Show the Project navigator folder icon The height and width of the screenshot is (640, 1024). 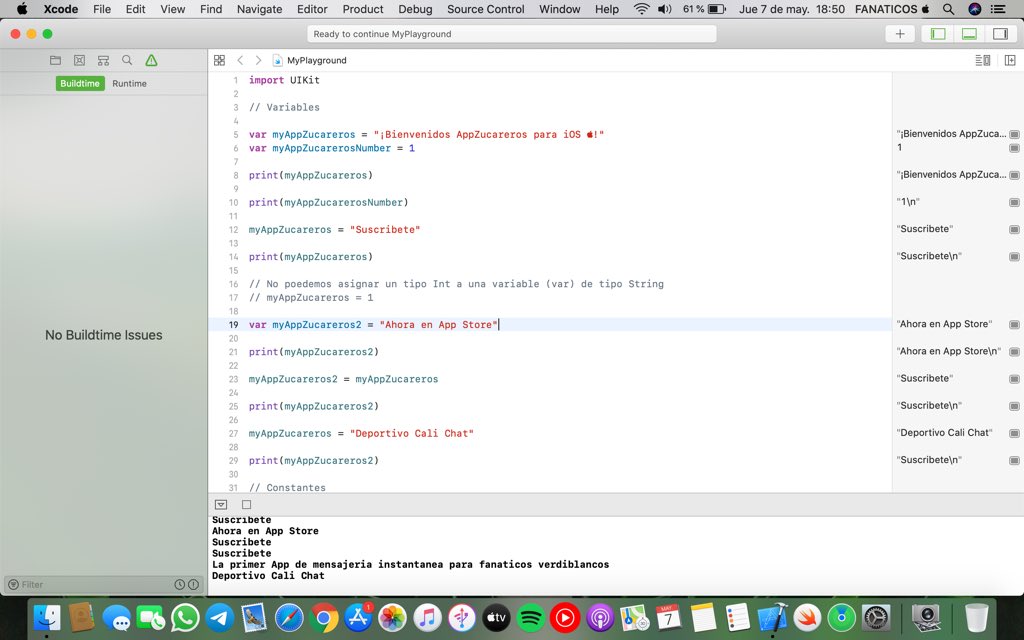tap(56, 60)
